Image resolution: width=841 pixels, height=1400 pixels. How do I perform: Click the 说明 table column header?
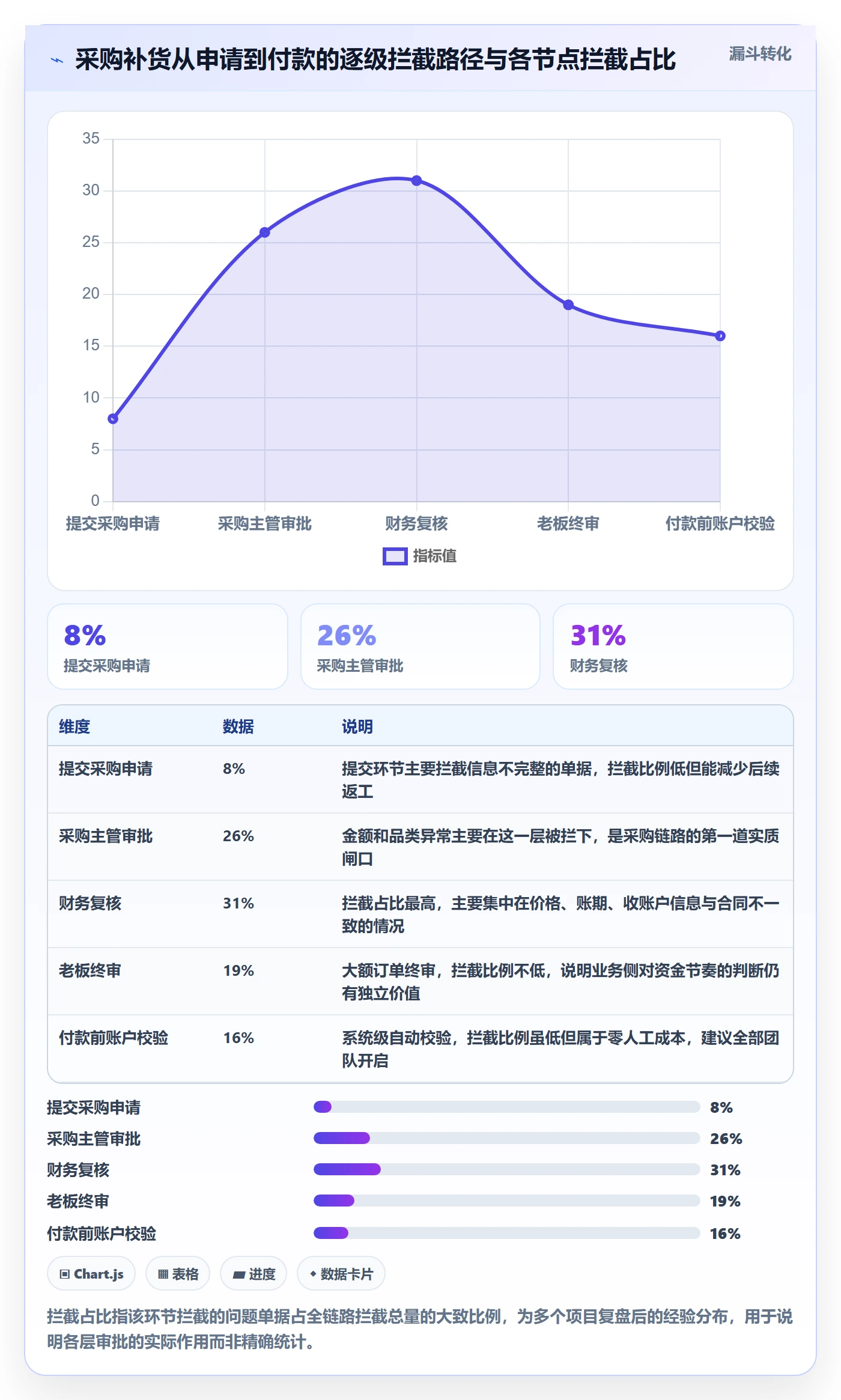[x=357, y=726]
